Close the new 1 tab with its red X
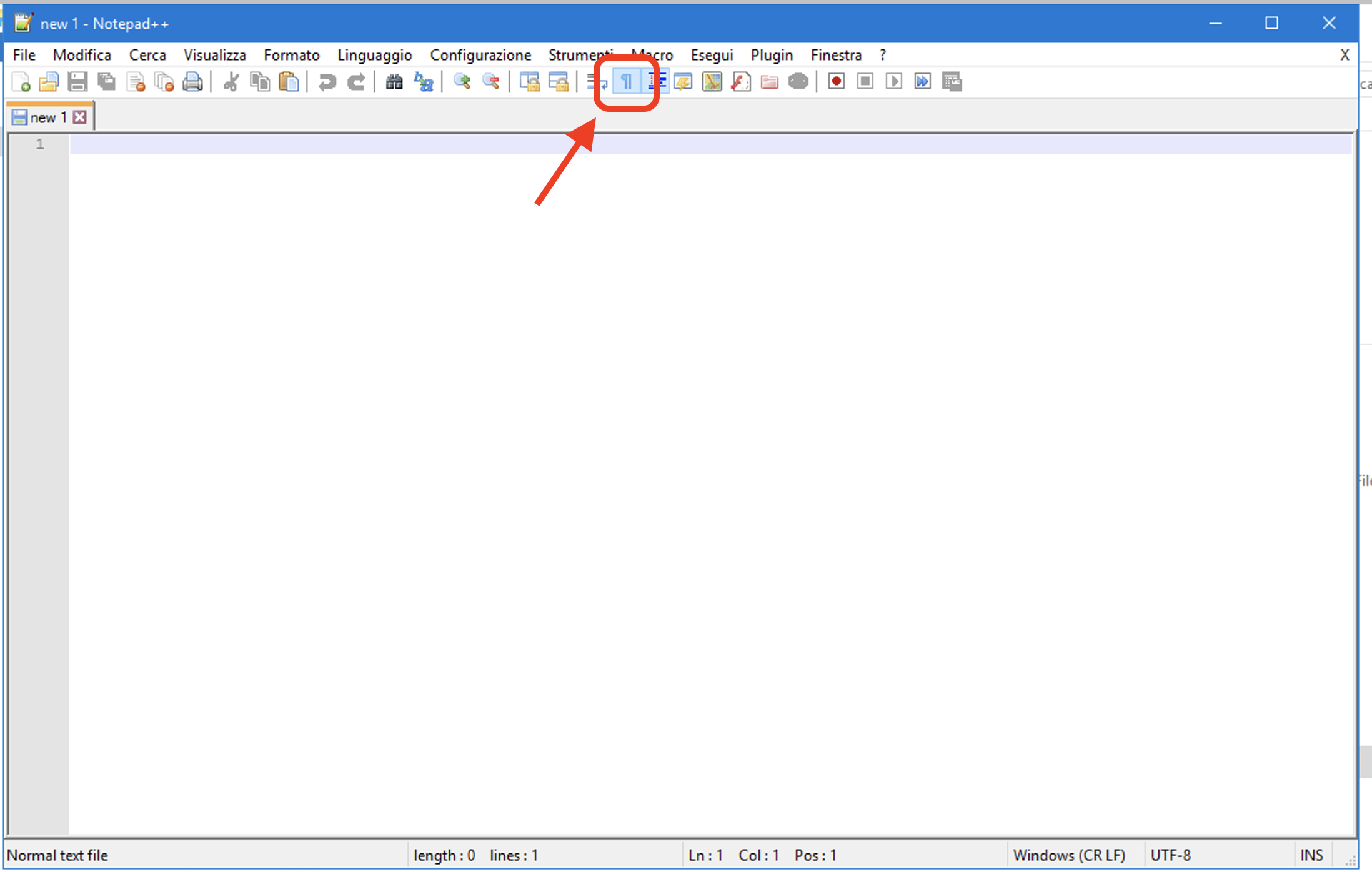The image size is (1372, 872). click(79, 117)
